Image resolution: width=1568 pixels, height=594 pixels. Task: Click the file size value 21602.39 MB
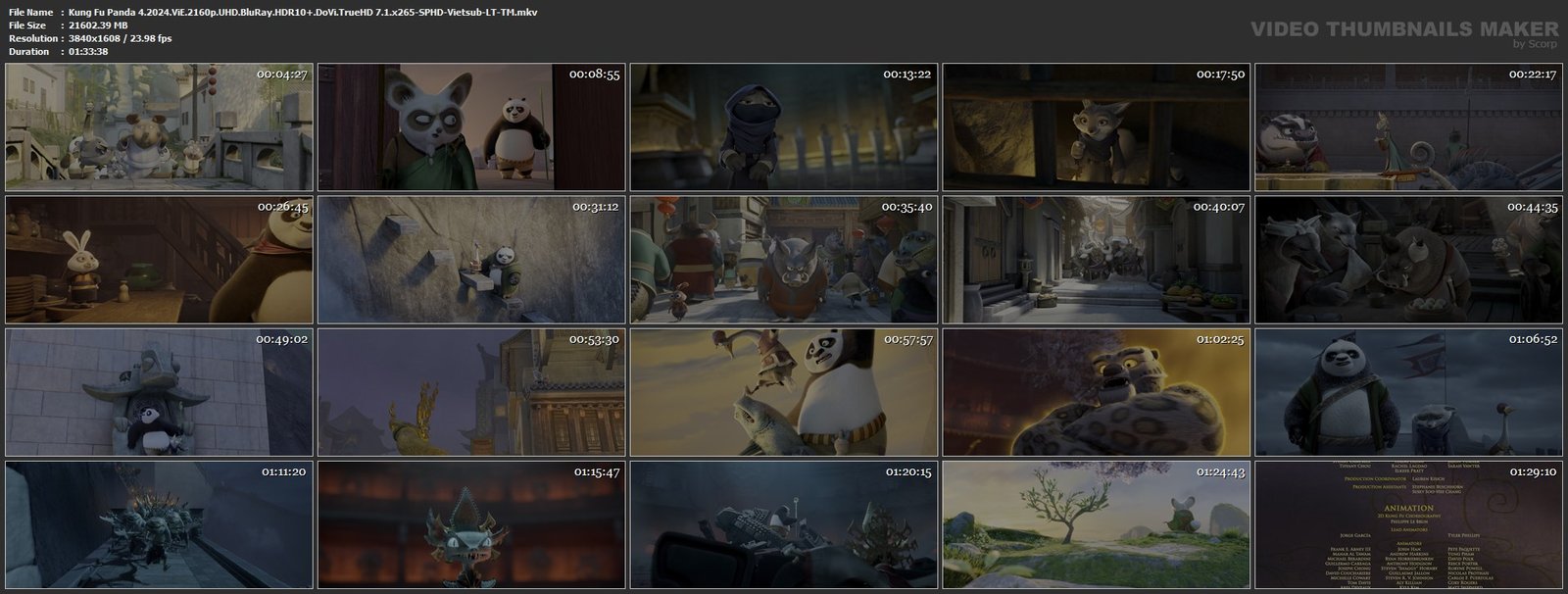tap(98, 25)
